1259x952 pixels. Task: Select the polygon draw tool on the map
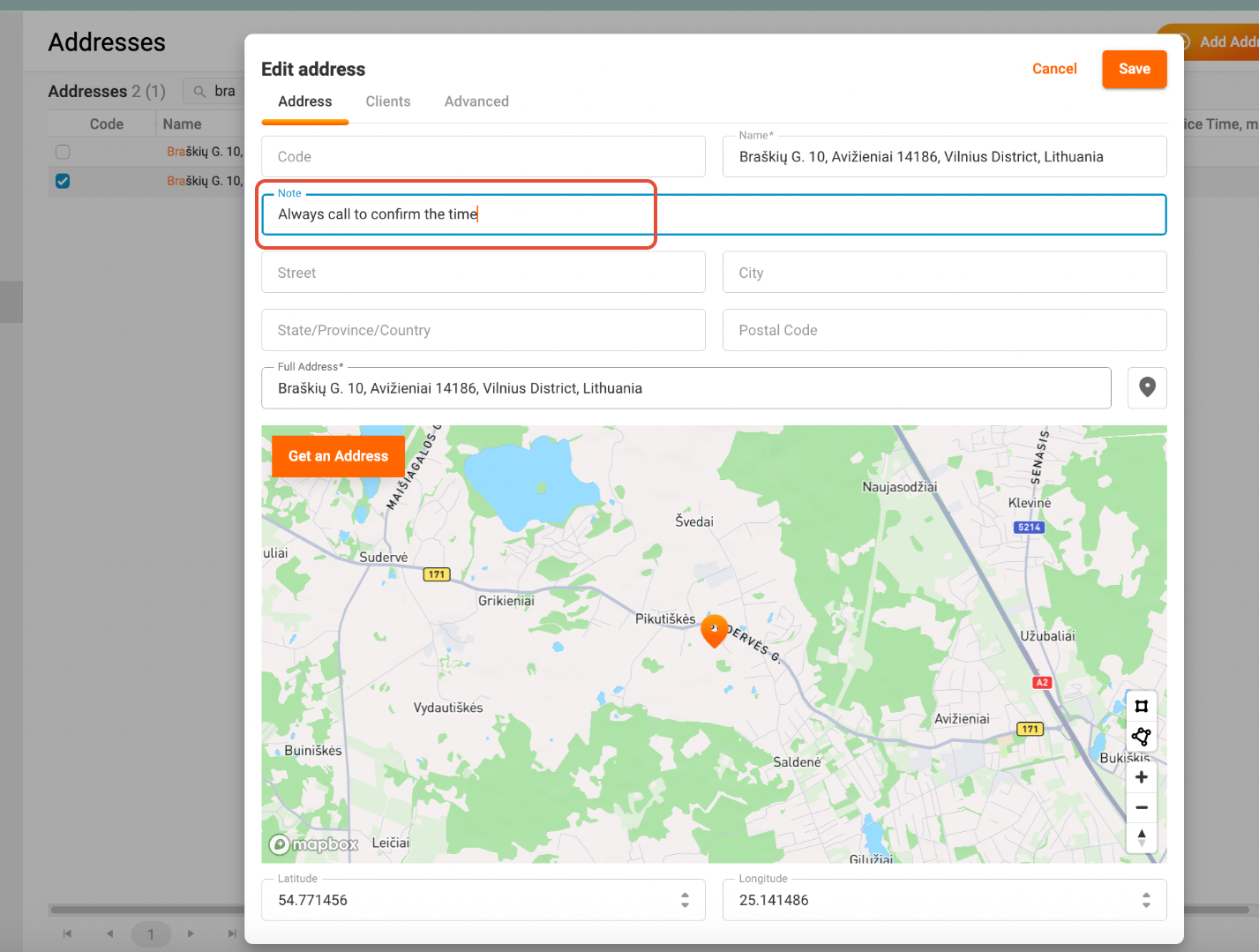(x=1142, y=737)
